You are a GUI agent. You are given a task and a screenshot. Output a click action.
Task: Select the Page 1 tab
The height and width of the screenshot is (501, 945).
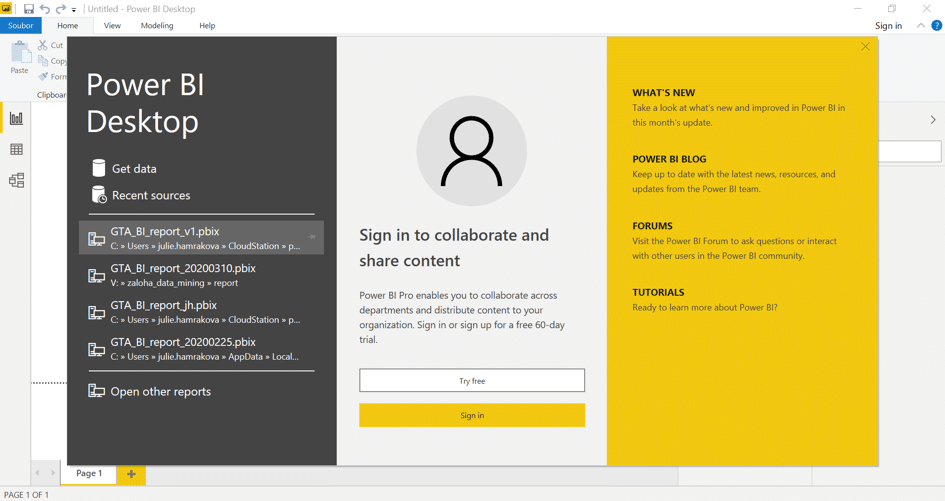pyautogui.click(x=89, y=473)
